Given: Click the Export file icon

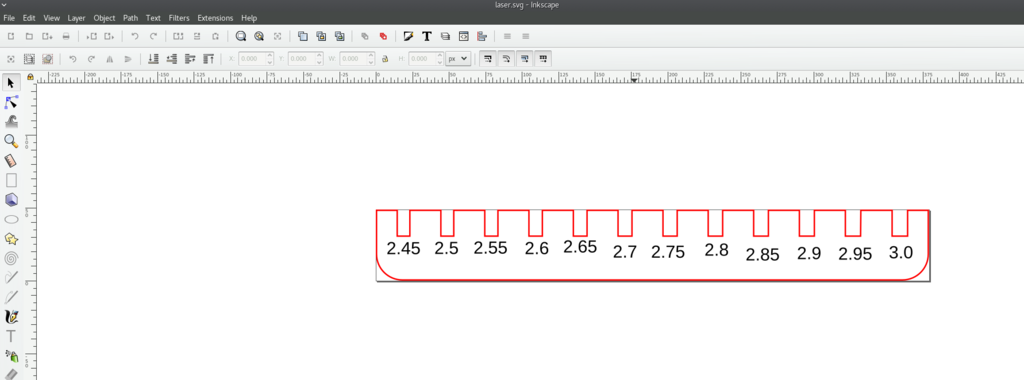Looking at the screenshot, I should [x=110, y=37].
